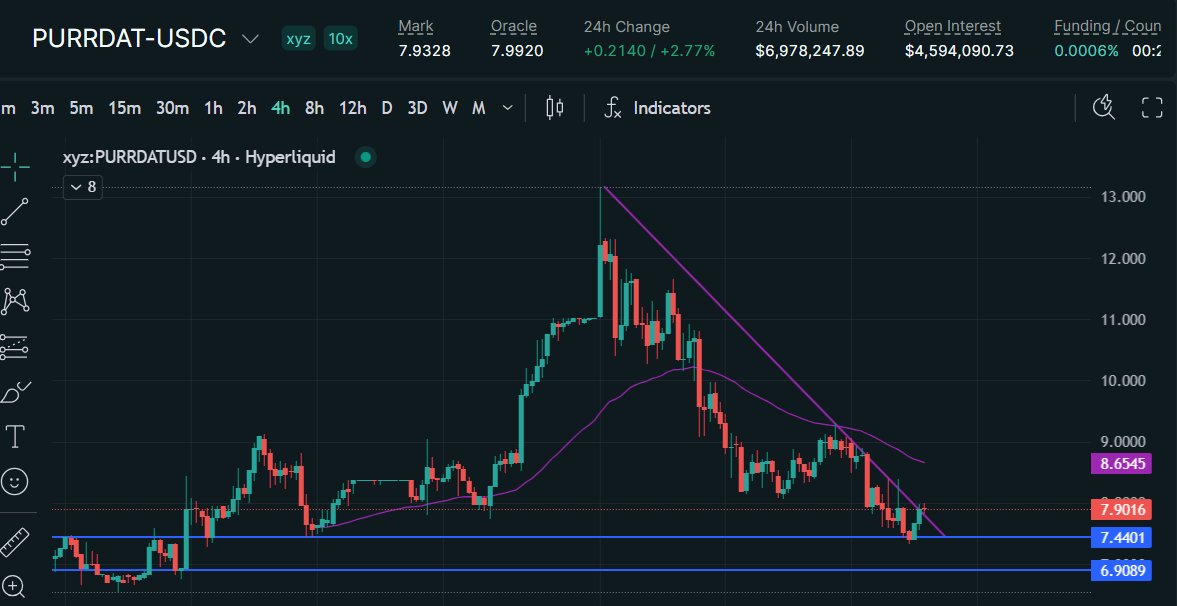Select the purple 8.6545 moving average label
This screenshot has width=1177, height=606.
click(1122, 464)
